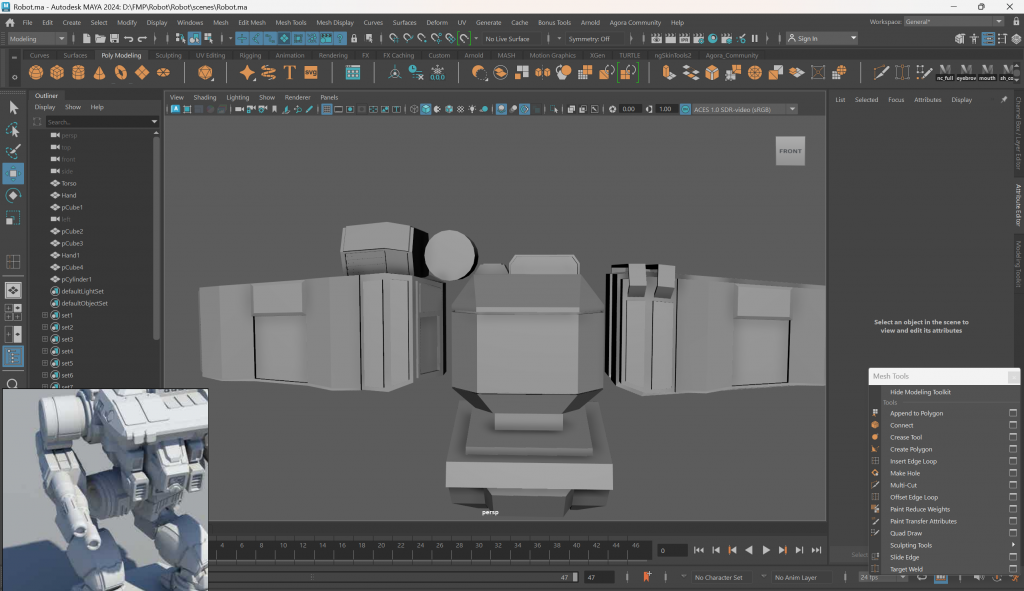The width and height of the screenshot is (1024, 591).
Task: Switch to the Sculpting shelf tab
Action: click(x=168, y=56)
